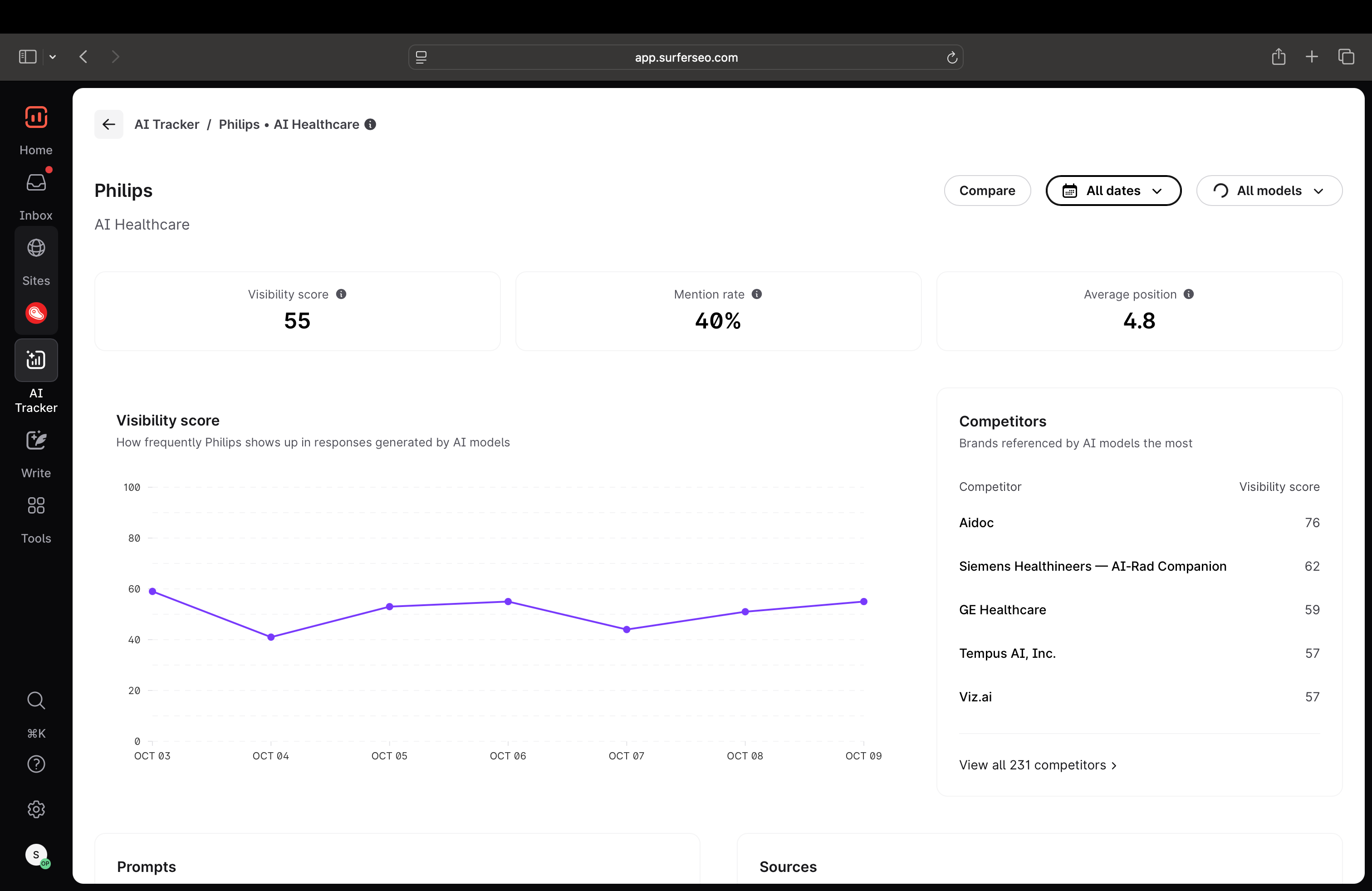1372x891 pixels.
Task: Open settings gear in sidebar
Action: click(x=36, y=810)
